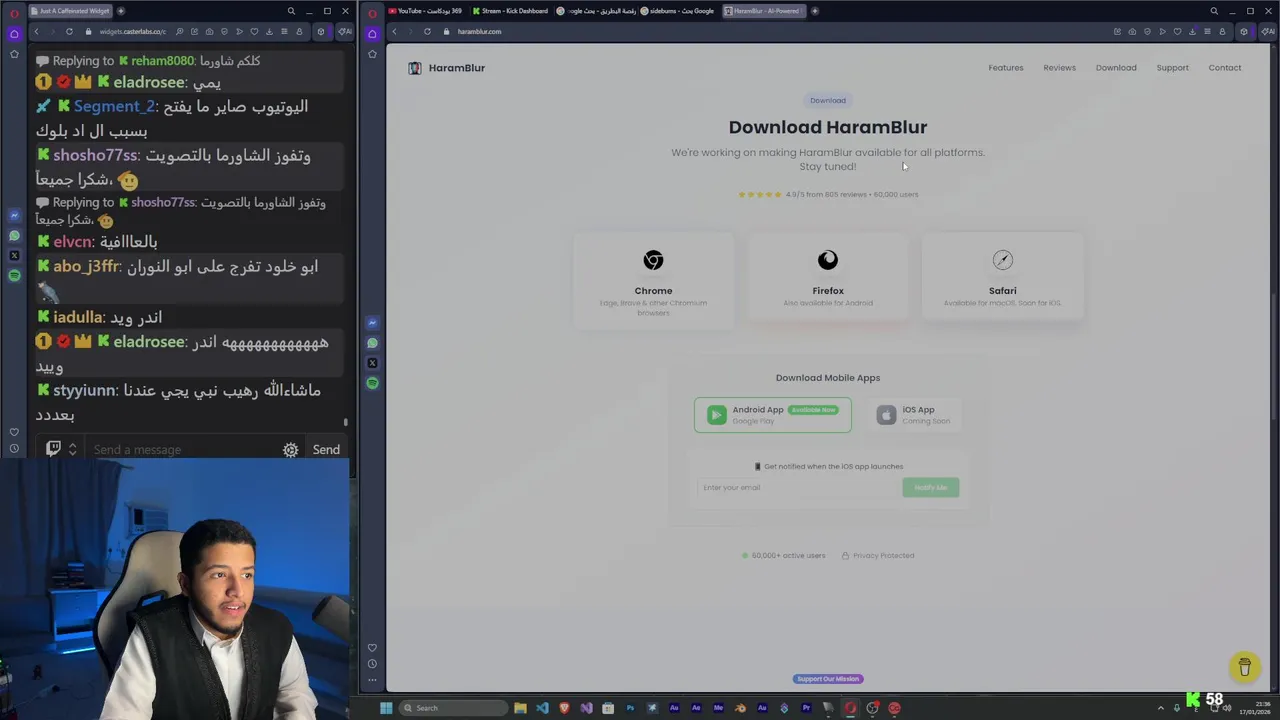Screen dimensions: 1280x720
Task: Open the Safari download card
Action: point(1002,277)
